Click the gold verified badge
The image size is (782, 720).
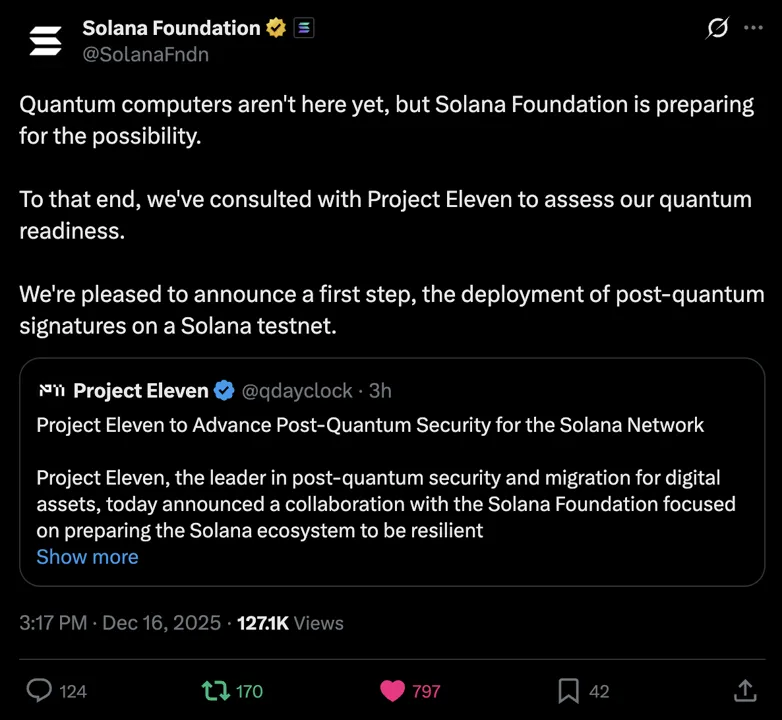pos(276,29)
